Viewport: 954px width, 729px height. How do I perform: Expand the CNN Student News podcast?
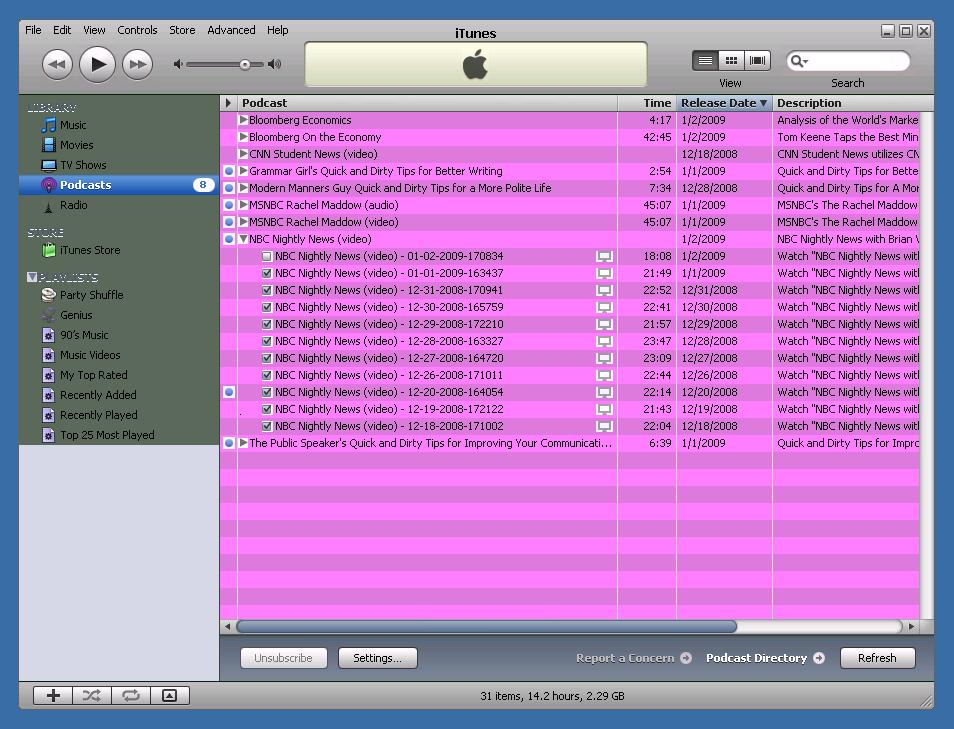click(x=243, y=154)
